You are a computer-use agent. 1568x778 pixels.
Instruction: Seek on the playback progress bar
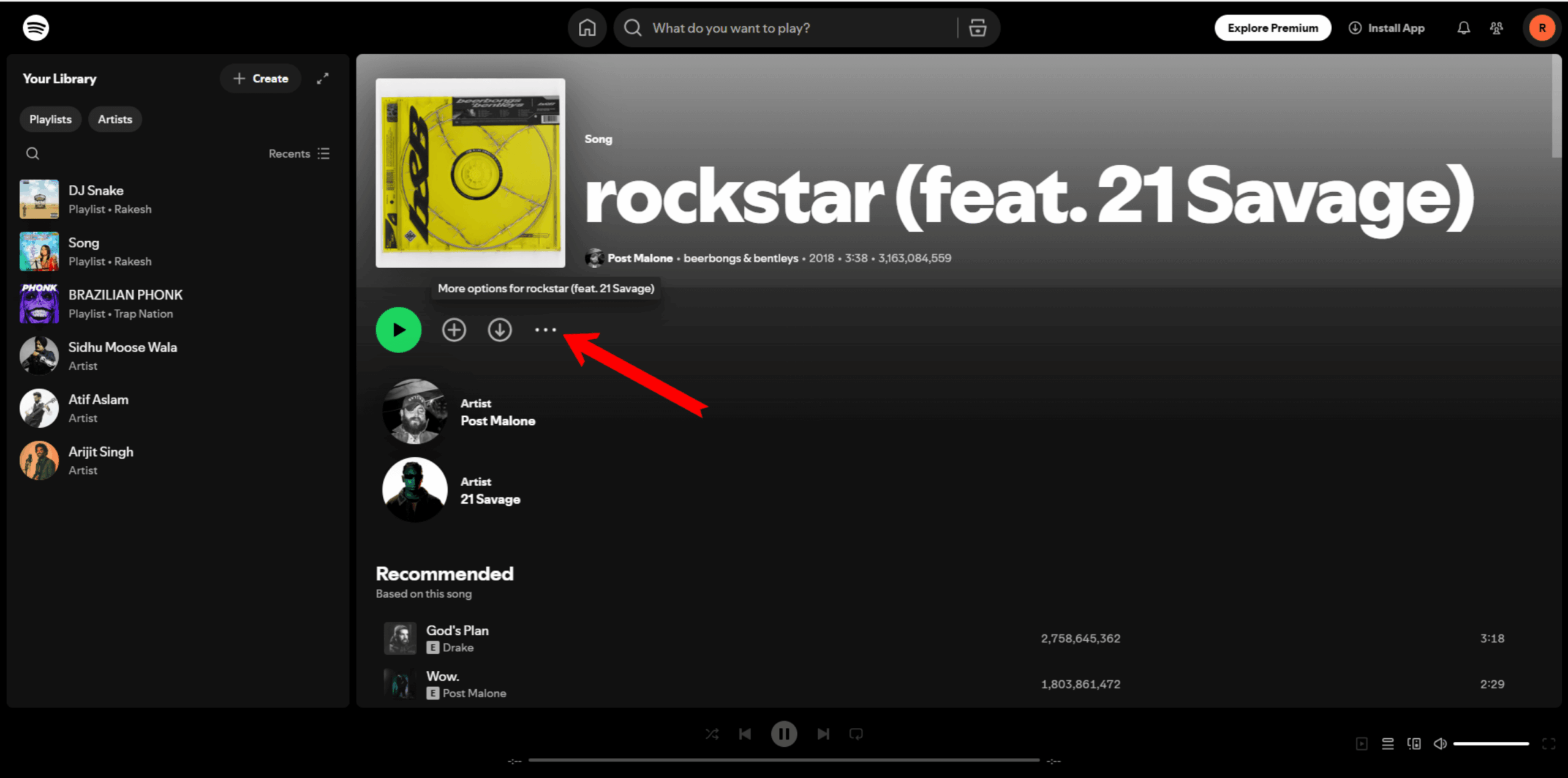784,760
